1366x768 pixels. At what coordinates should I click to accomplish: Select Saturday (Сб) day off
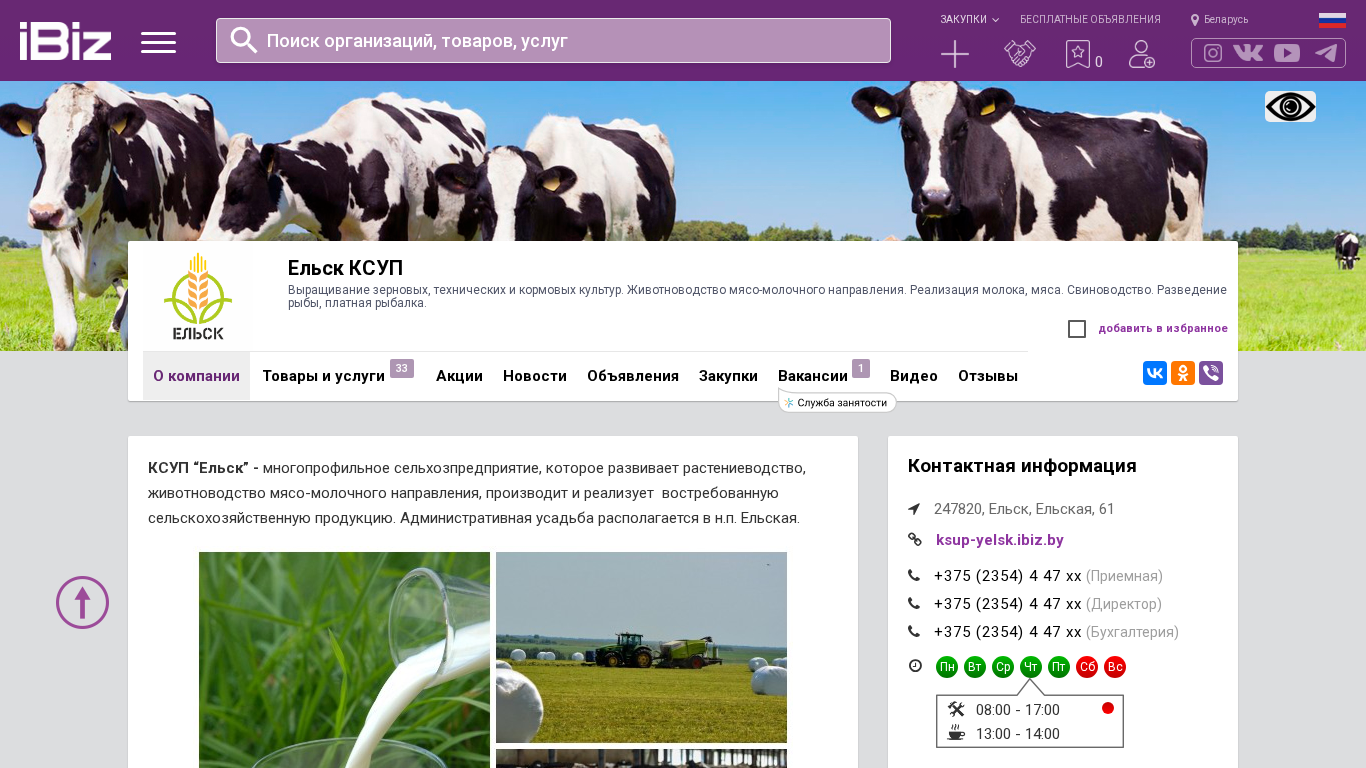(1087, 667)
